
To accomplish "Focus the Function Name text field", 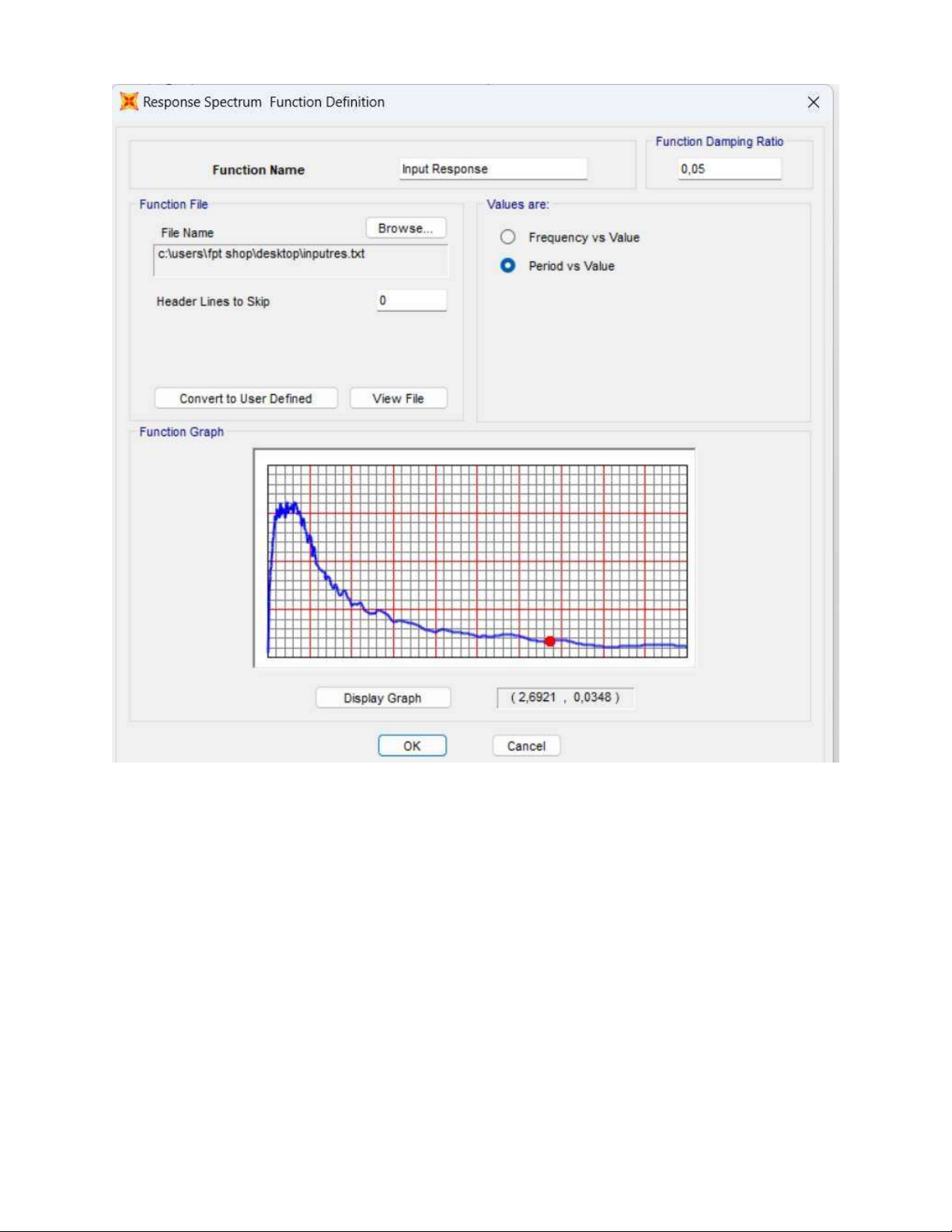I will (x=493, y=169).
